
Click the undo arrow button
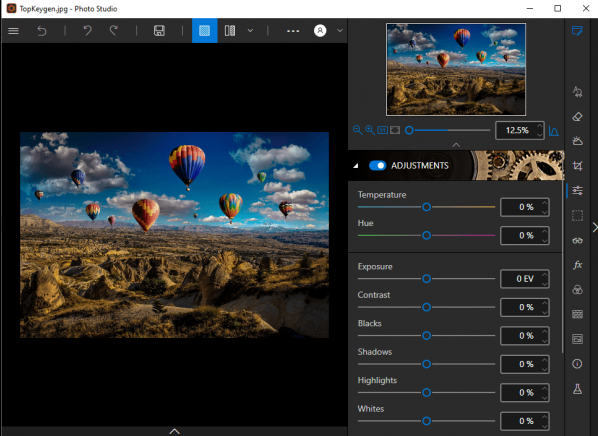click(x=87, y=31)
